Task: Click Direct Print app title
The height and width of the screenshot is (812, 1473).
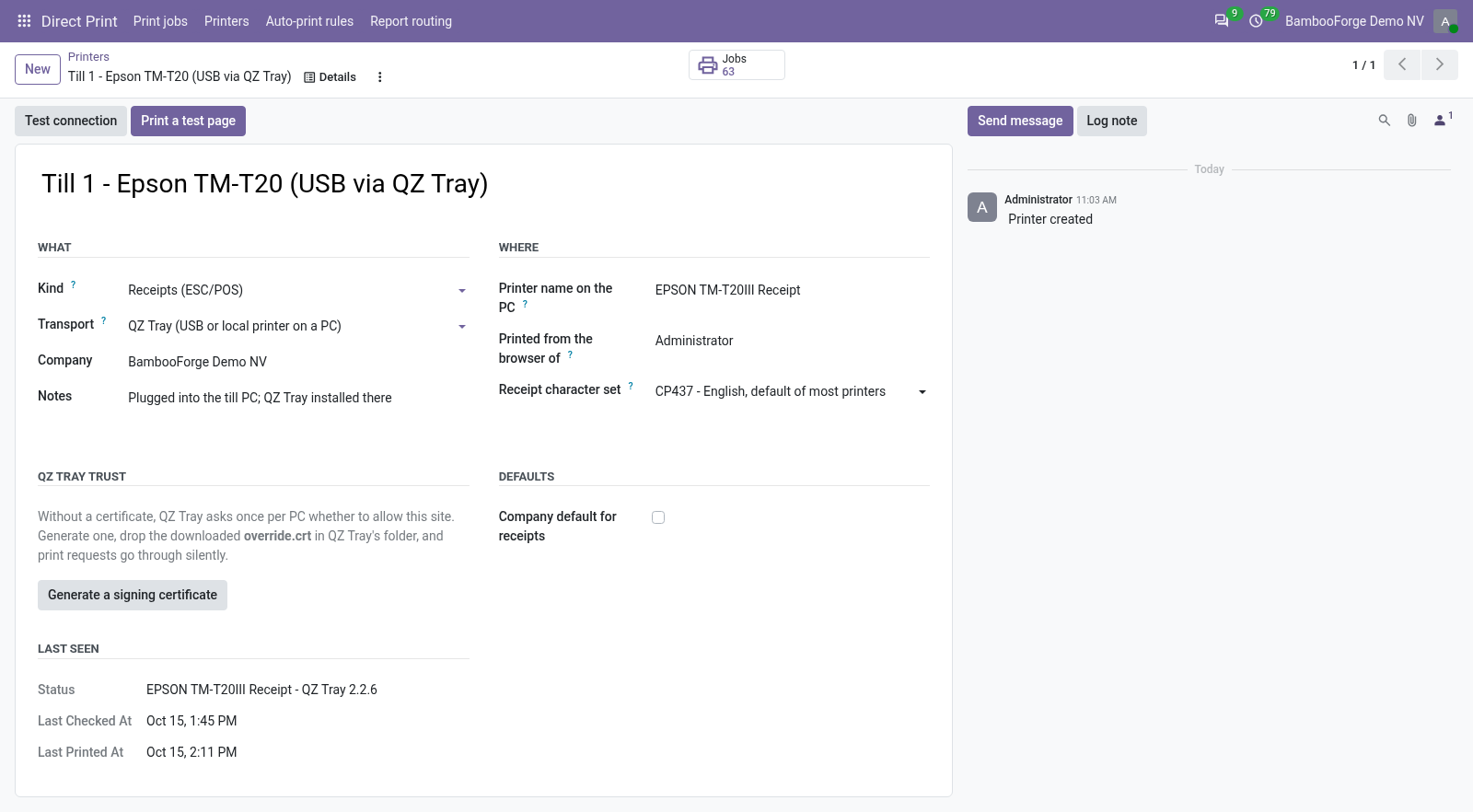Action: coord(79,21)
